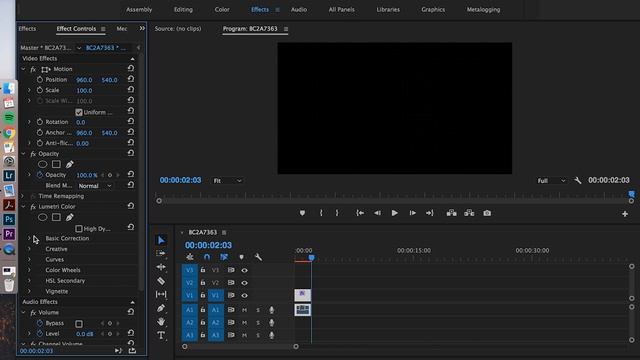640x360 pixels.
Task: Toggle Linked Selection in timeline
Action: tap(224, 257)
